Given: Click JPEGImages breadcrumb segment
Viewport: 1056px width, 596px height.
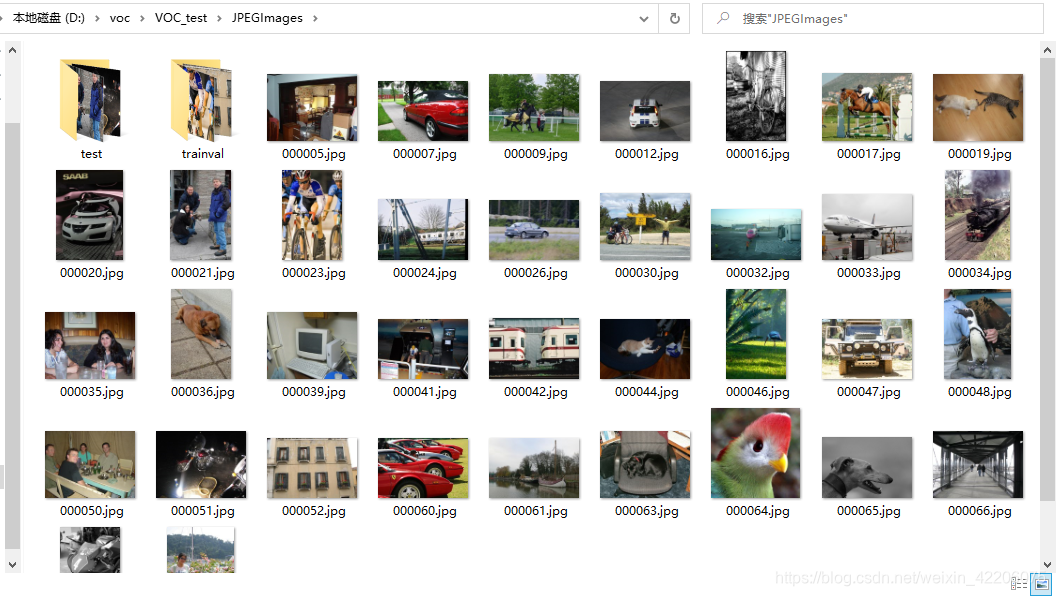Looking at the screenshot, I should tap(267, 18).
